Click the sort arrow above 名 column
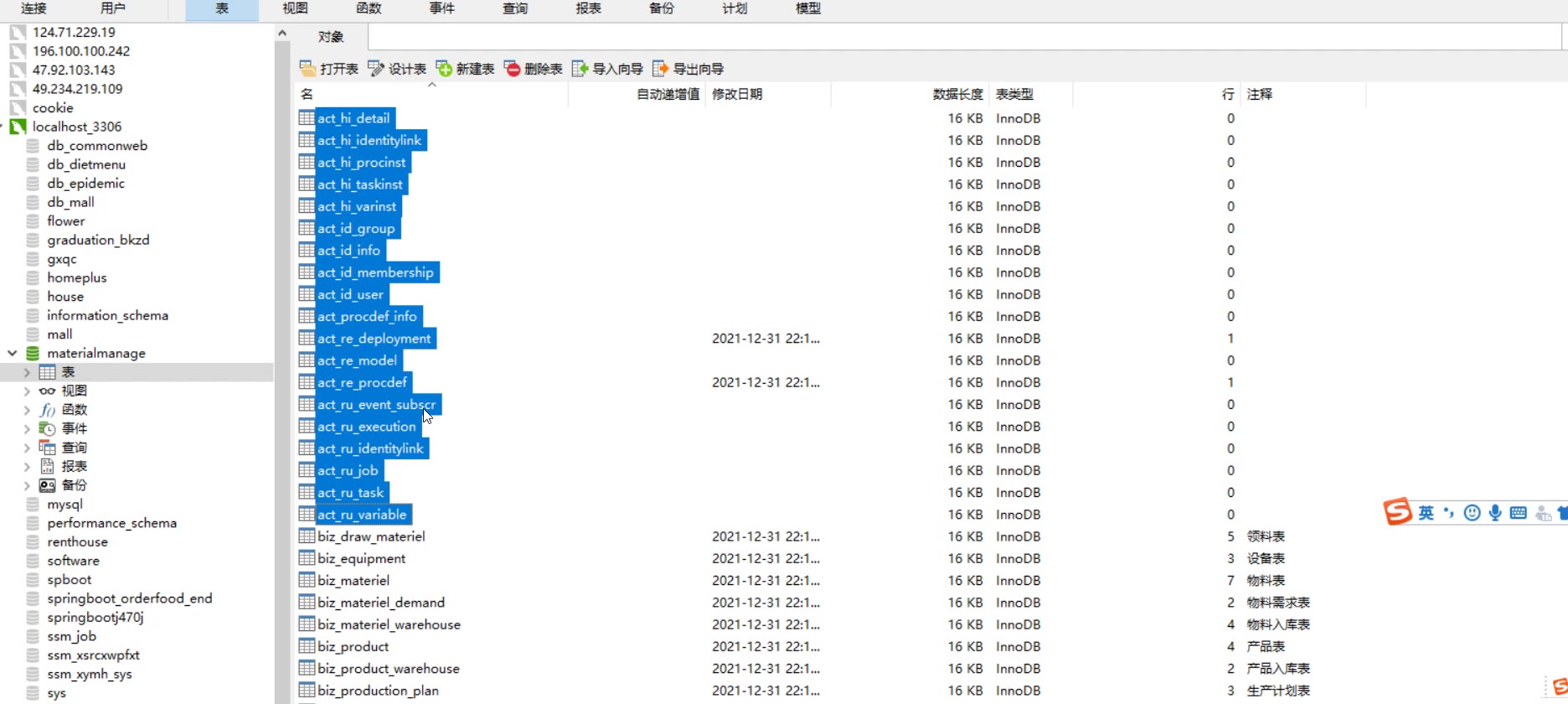1568x704 pixels. click(432, 85)
